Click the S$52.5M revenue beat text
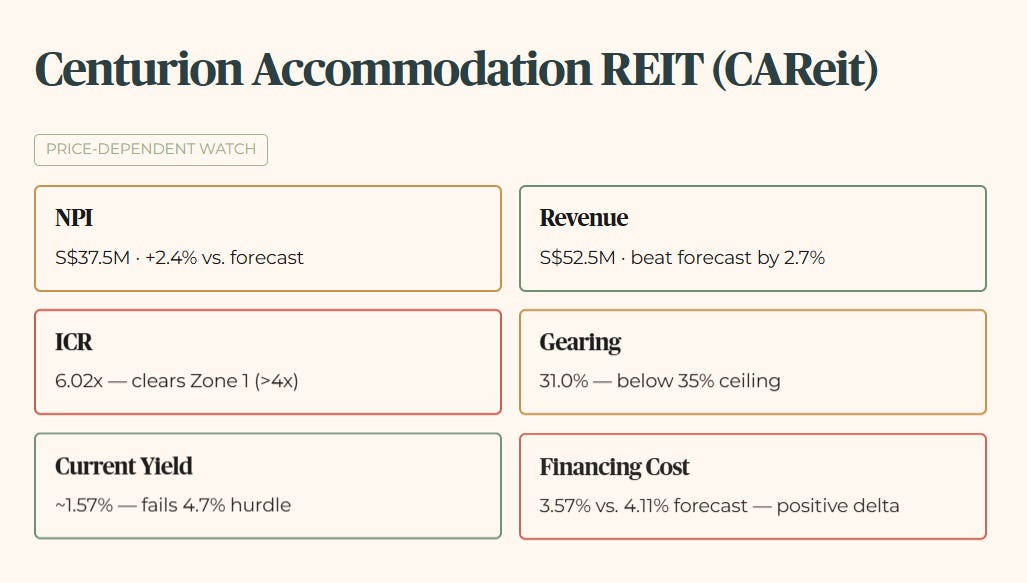Screen dimensions: 1027x583 682,257
